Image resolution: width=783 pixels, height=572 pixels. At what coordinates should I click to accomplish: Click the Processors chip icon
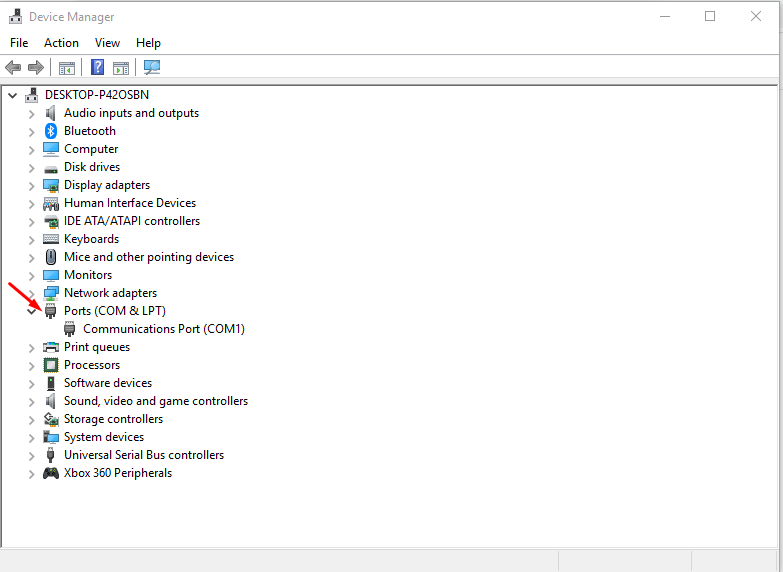50,365
